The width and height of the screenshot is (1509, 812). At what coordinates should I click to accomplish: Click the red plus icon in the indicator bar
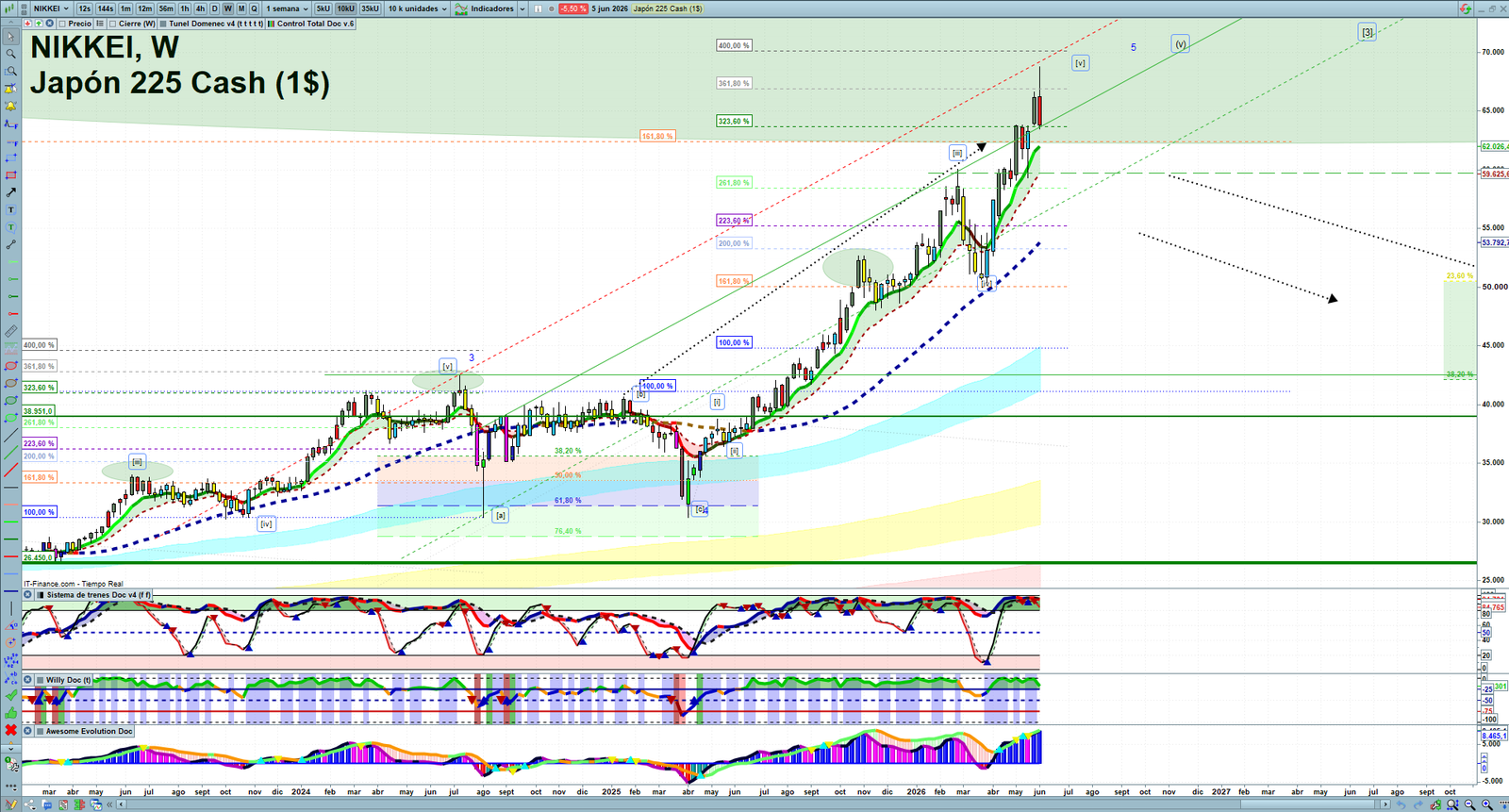point(27,24)
